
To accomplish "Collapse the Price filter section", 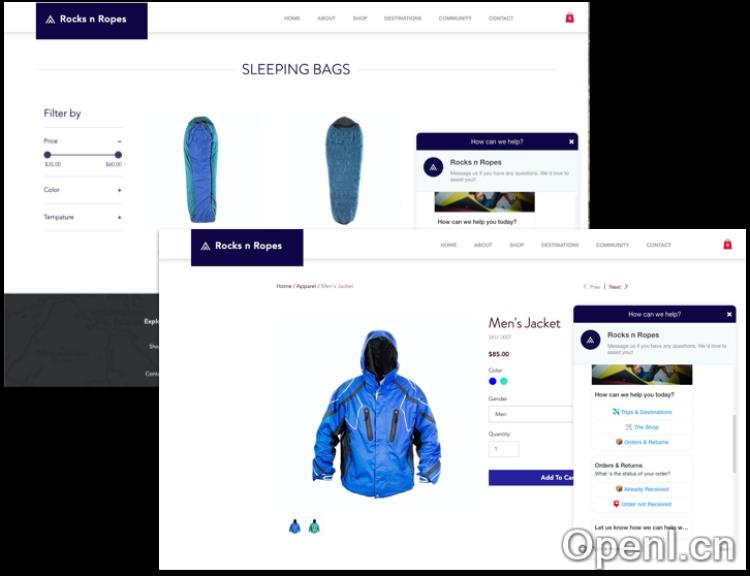I will [x=119, y=141].
